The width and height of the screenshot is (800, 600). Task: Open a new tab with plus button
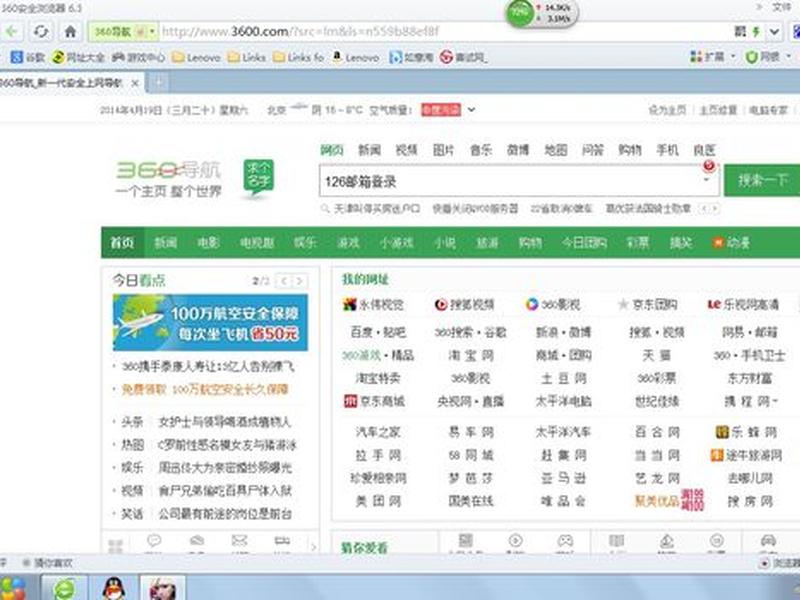(159, 82)
